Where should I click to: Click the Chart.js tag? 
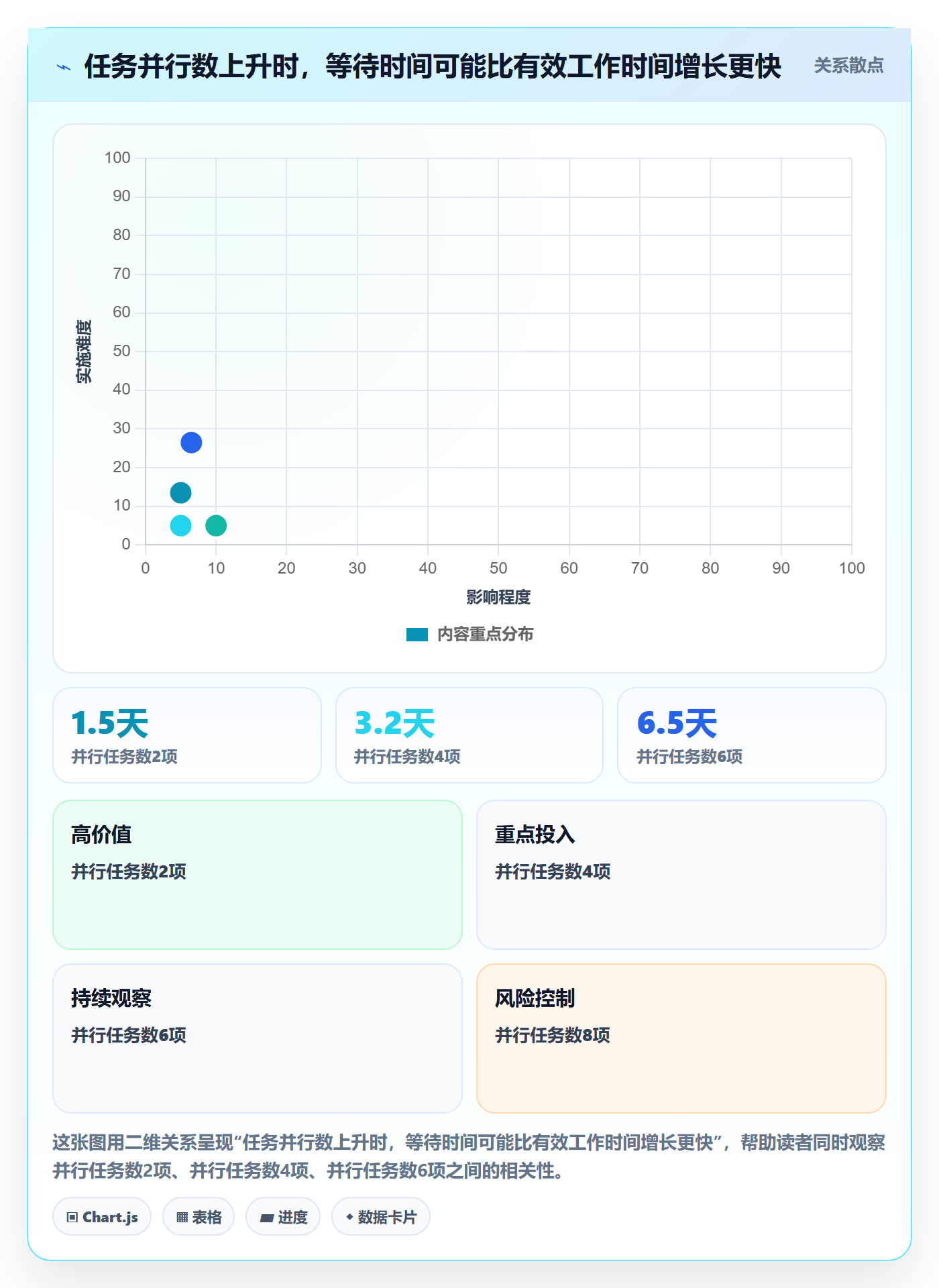coord(102,1217)
